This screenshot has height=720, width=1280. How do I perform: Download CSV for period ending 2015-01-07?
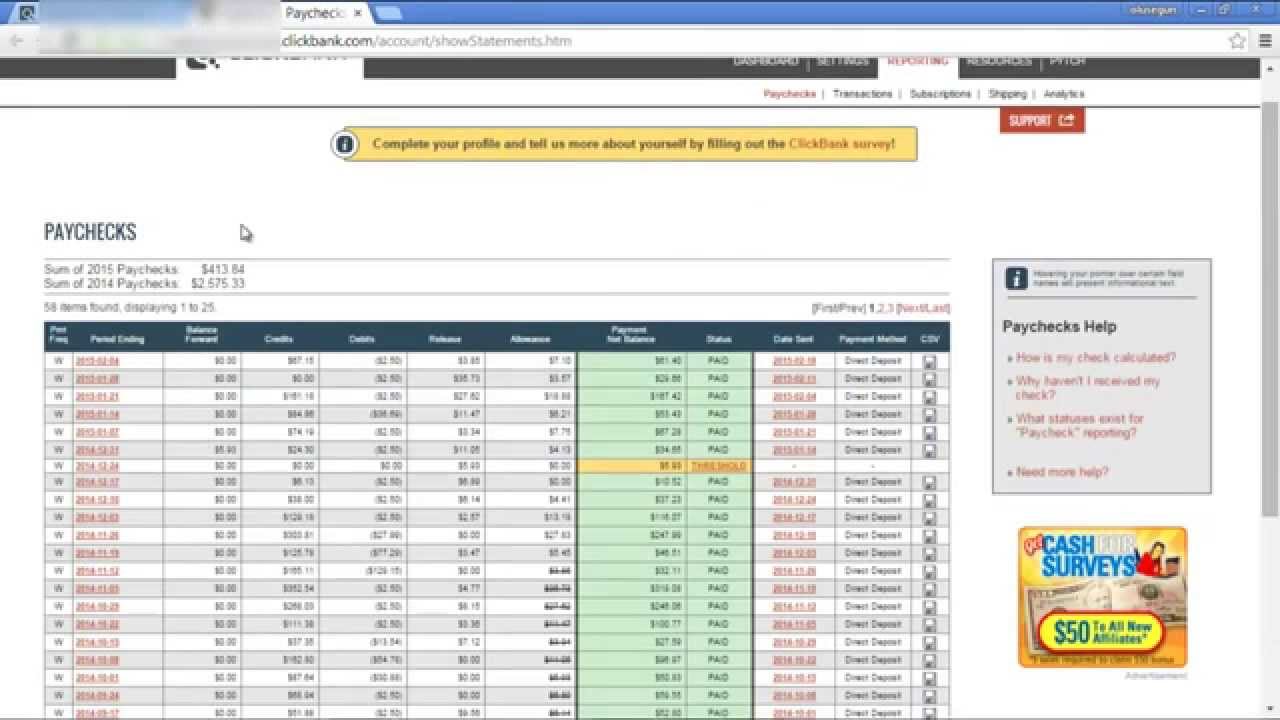coord(929,433)
